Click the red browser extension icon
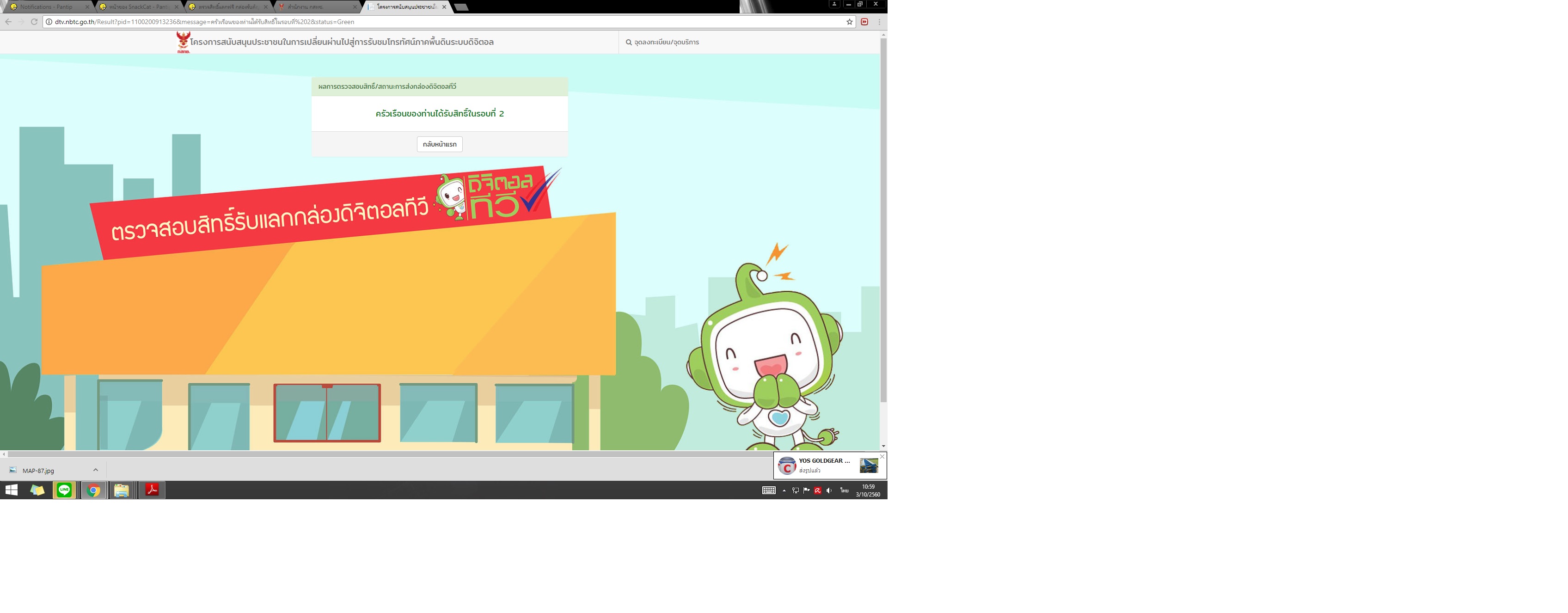Viewport: 1568px width, 613px height. [x=864, y=22]
